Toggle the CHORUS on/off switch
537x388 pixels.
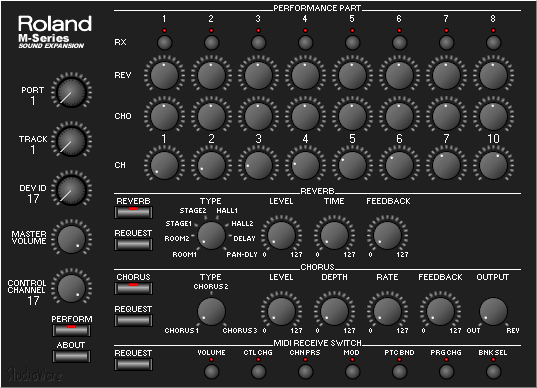coord(134,288)
